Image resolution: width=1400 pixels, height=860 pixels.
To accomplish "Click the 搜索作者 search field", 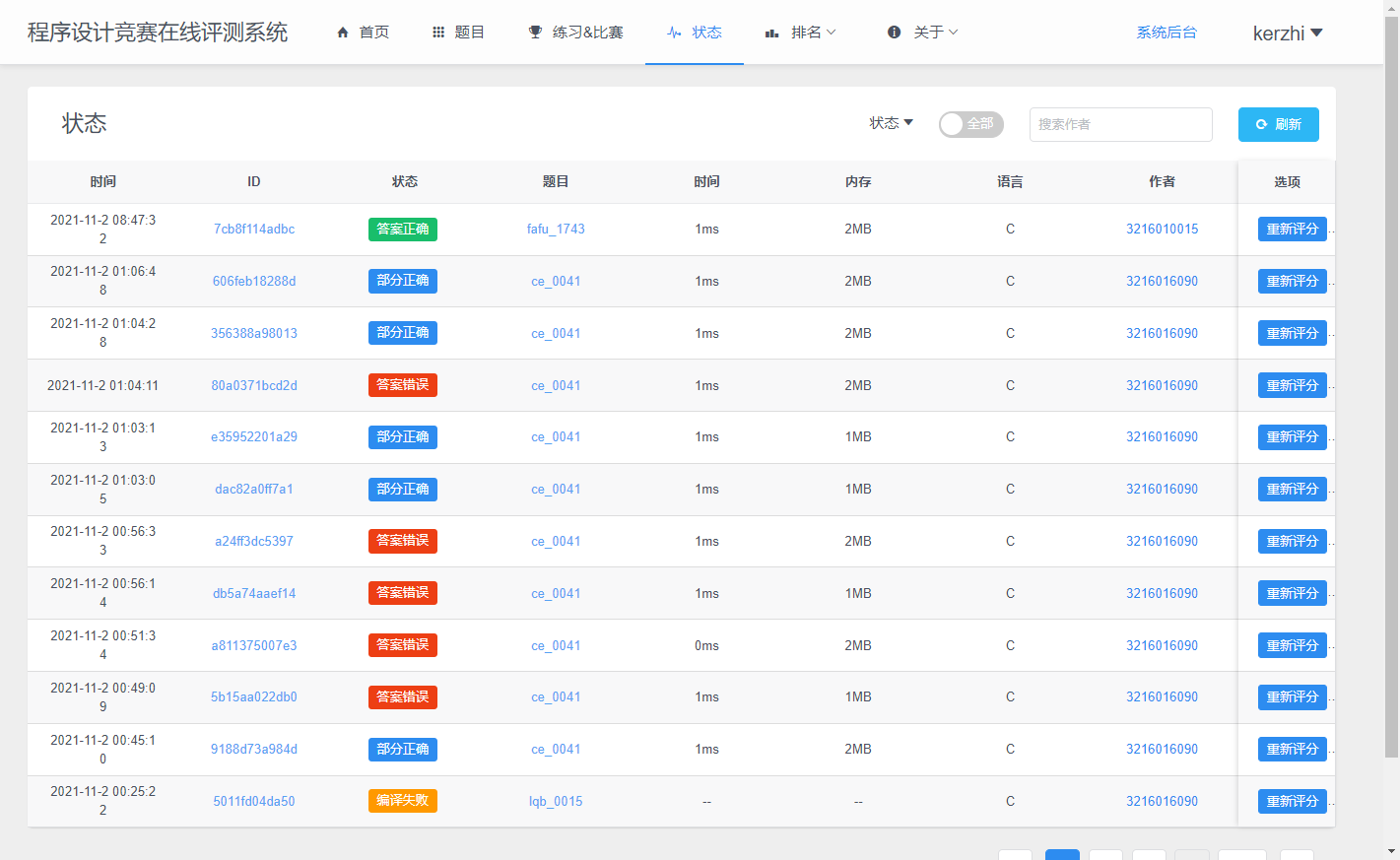I will pyautogui.click(x=1120, y=124).
